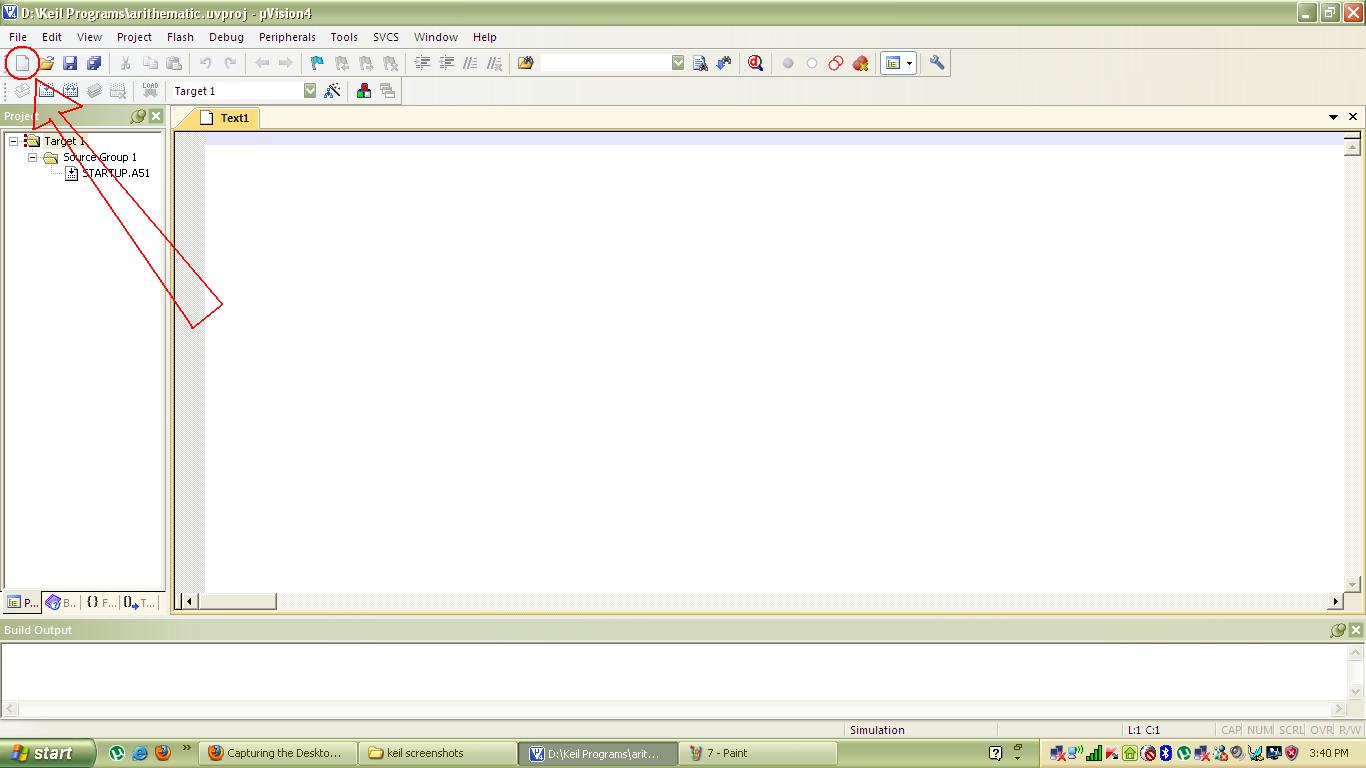The height and width of the screenshot is (768, 1366).
Task: Translate the current file
Action: pyautogui.click(x=22, y=91)
